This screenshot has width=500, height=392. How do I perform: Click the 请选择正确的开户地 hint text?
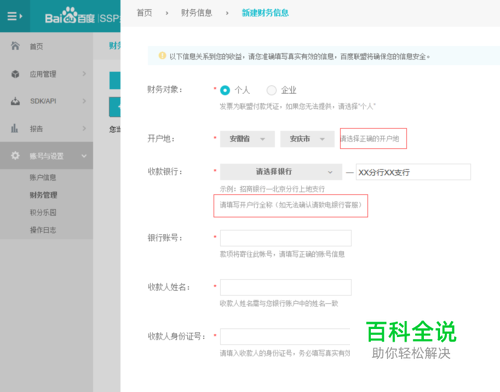370,139
